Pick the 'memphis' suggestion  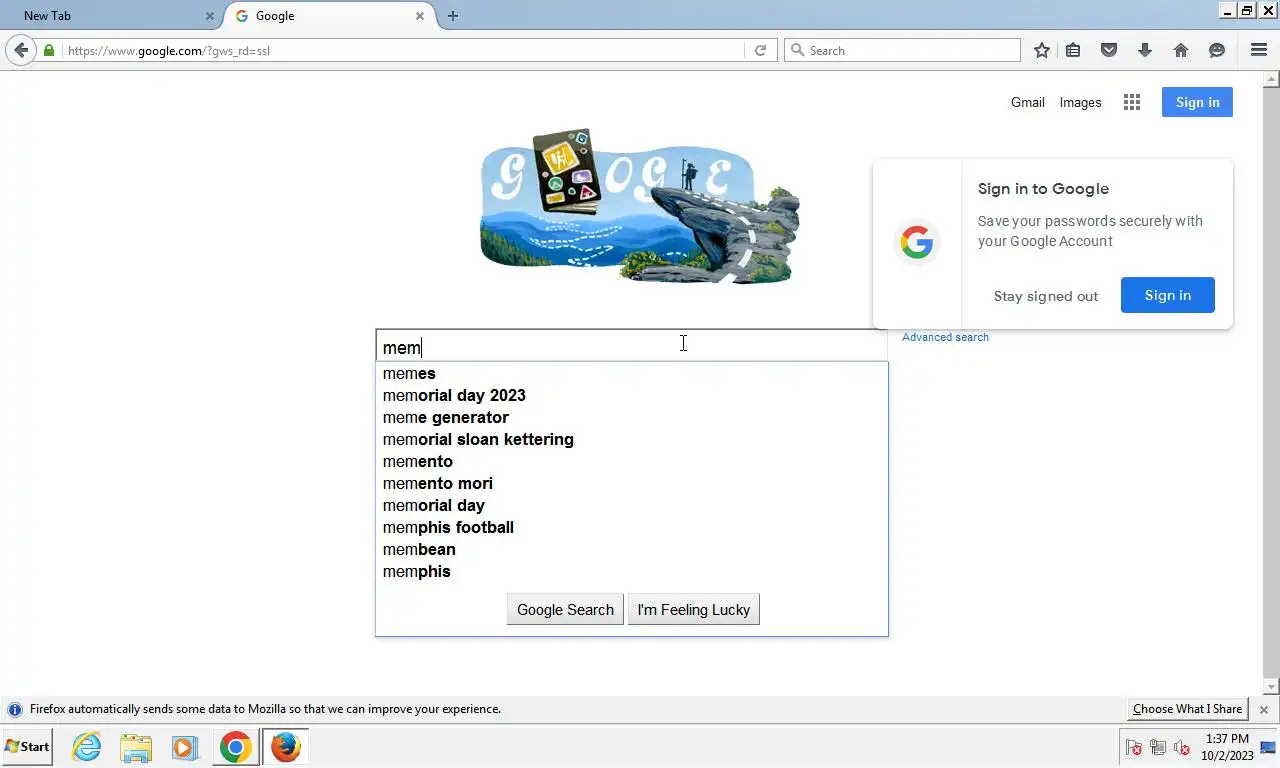tap(631, 571)
